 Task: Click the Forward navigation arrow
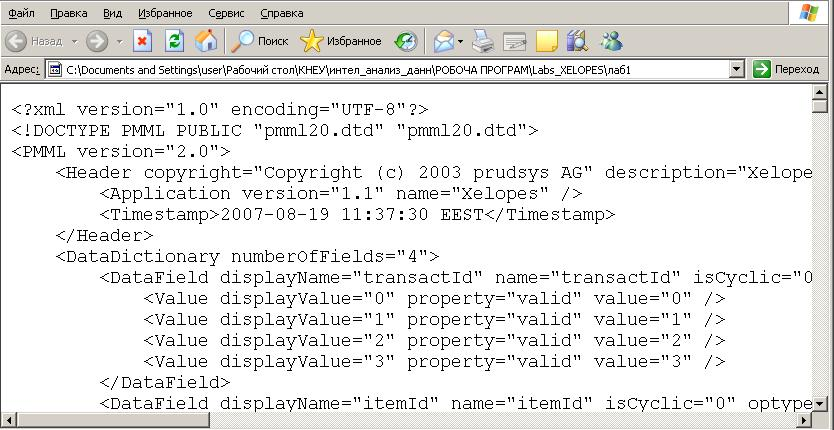tap(97, 41)
